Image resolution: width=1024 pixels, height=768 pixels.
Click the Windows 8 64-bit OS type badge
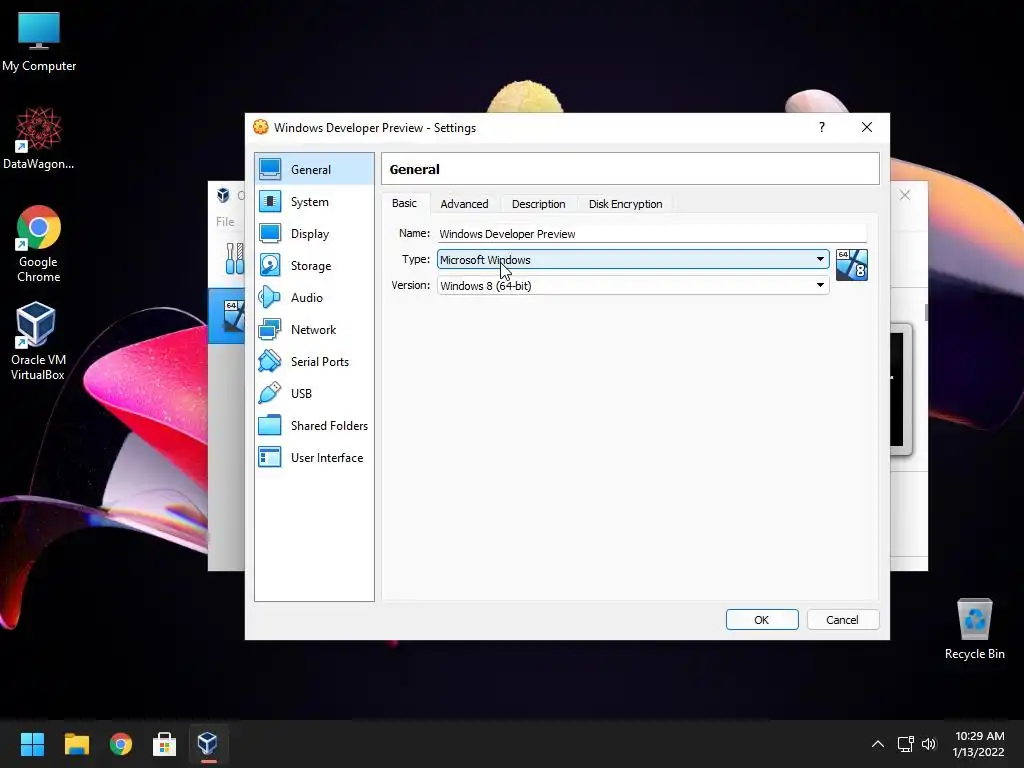coord(852,265)
